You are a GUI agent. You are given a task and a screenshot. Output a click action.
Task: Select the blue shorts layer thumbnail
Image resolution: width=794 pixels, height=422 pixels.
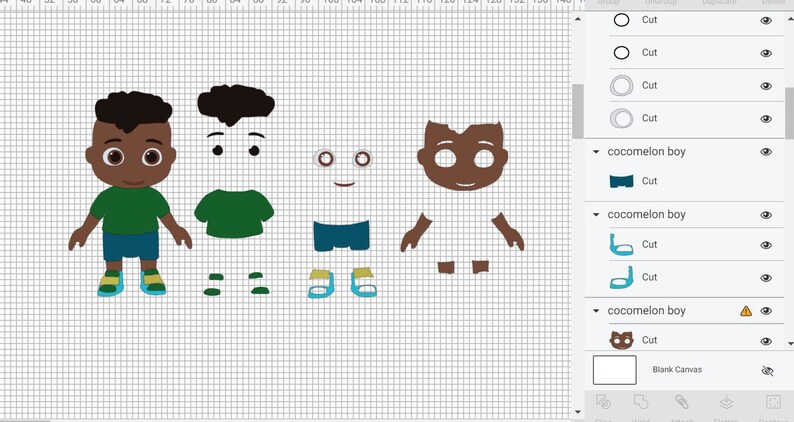click(x=621, y=181)
